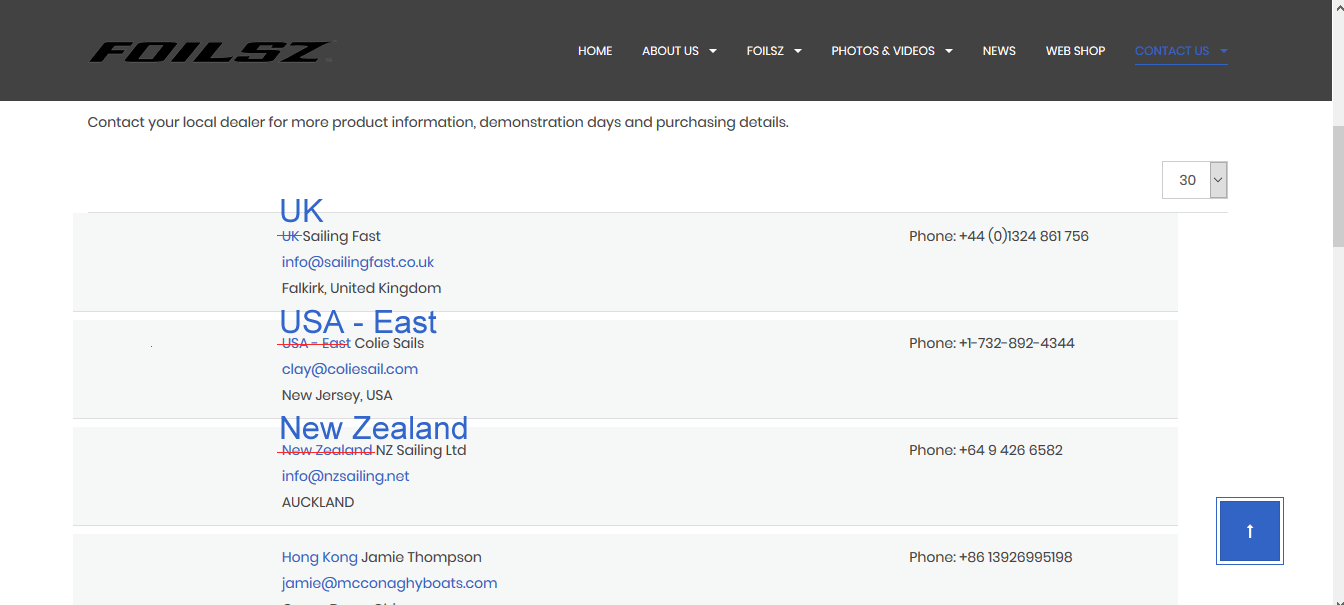The height and width of the screenshot is (605, 1344).
Task: Email info@nzsailing.net
Action: pyautogui.click(x=346, y=476)
